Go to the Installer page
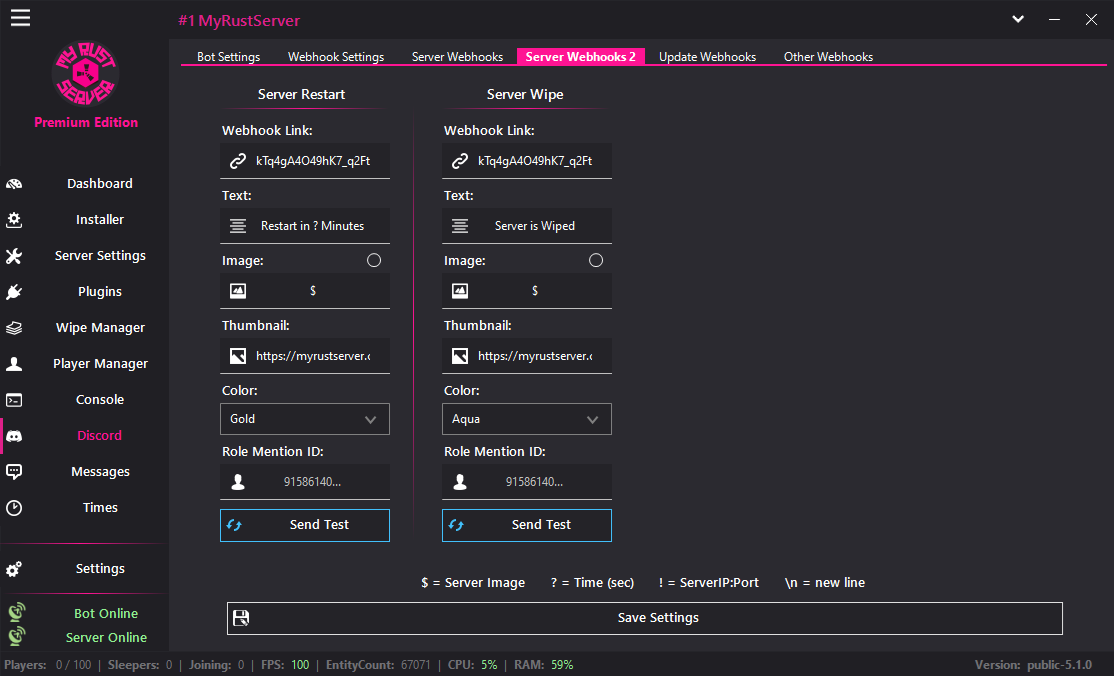The width and height of the screenshot is (1114, 676). click(85, 220)
